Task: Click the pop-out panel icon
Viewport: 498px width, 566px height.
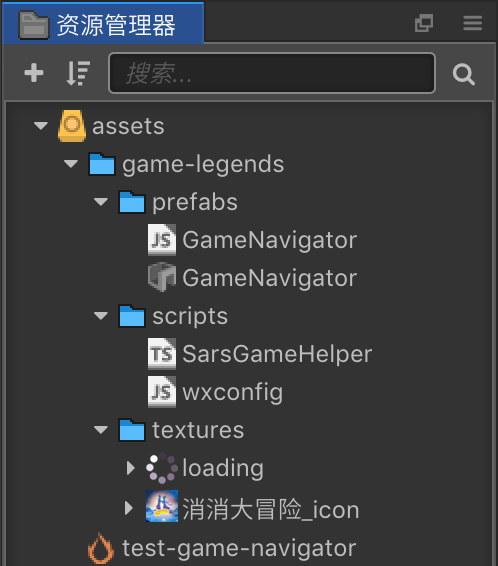Action: (424, 23)
